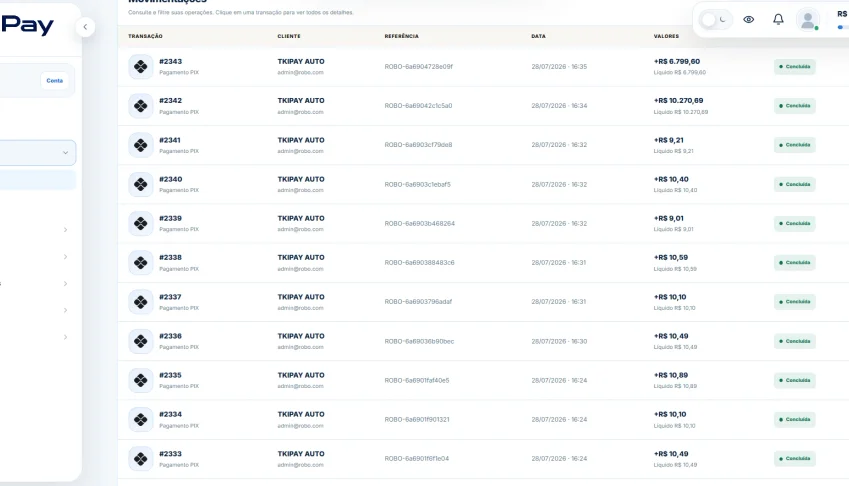Click Concluída status badge for #2336
The height and width of the screenshot is (486, 849).
click(794, 341)
